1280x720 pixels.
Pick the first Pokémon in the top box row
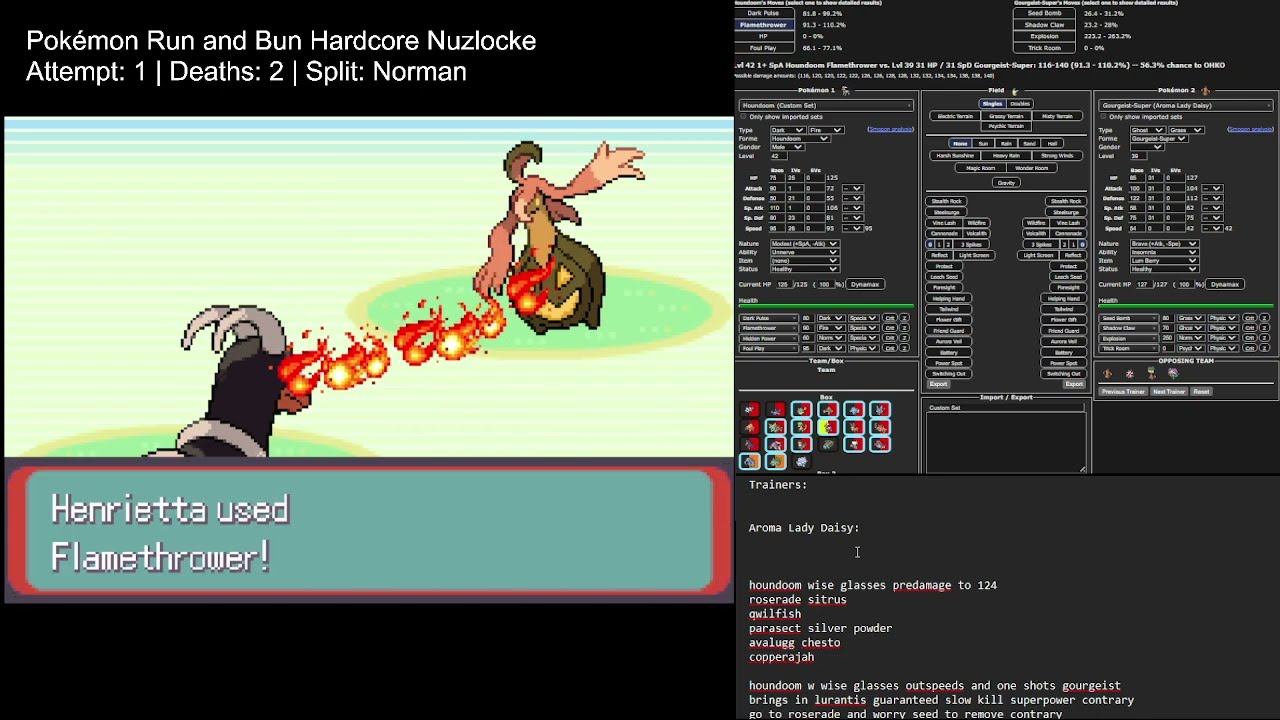tap(750, 409)
